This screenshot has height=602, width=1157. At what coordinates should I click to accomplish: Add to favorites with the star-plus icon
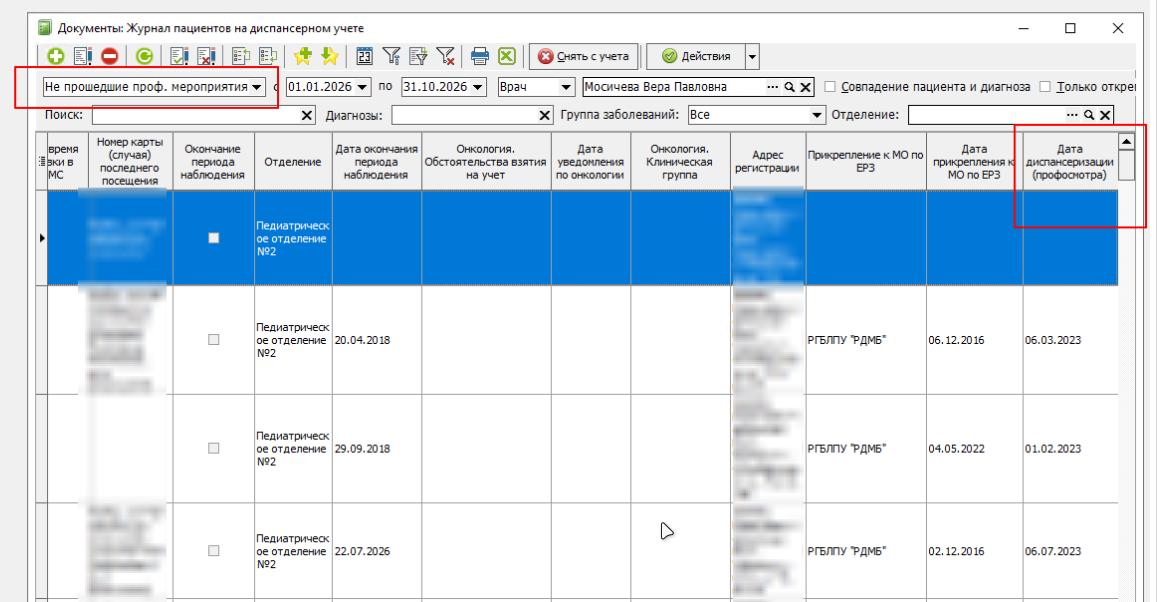point(303,56)
